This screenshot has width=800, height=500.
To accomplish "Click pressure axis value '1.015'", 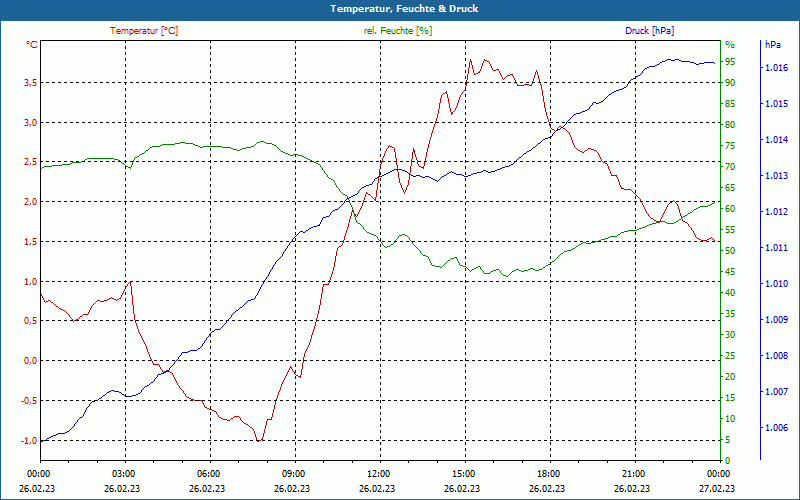I will click(777, 104).
